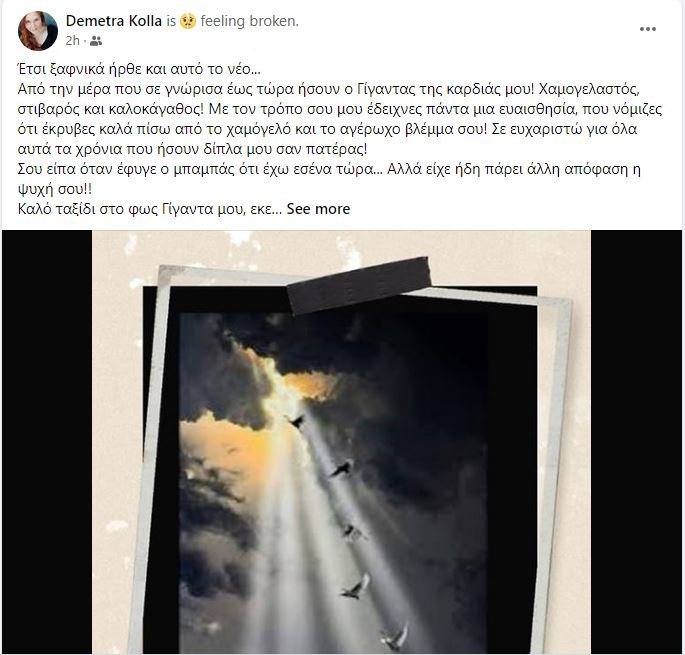Click the white bird at the photo's bottom

click(395, 637)
